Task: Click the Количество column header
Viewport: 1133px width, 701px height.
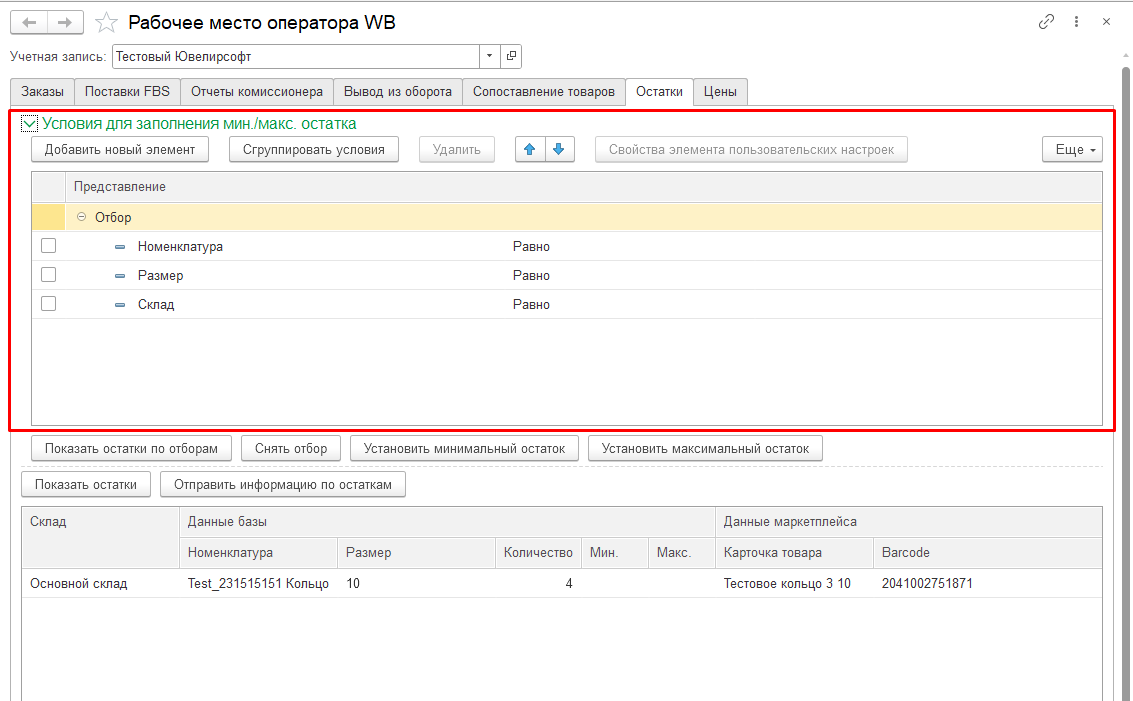Action: [x=538, y=552]
